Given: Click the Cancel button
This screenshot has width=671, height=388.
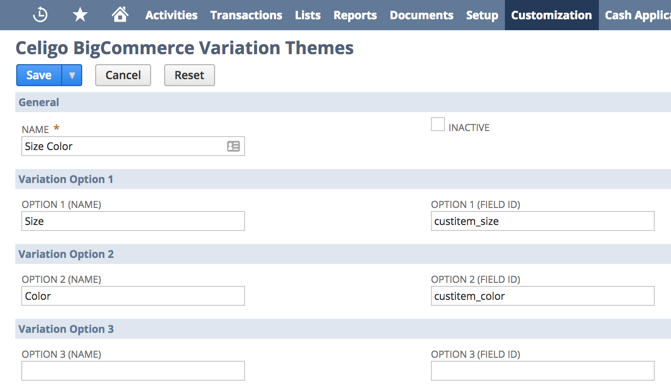Looking at the screenshot, I should 123,75.
